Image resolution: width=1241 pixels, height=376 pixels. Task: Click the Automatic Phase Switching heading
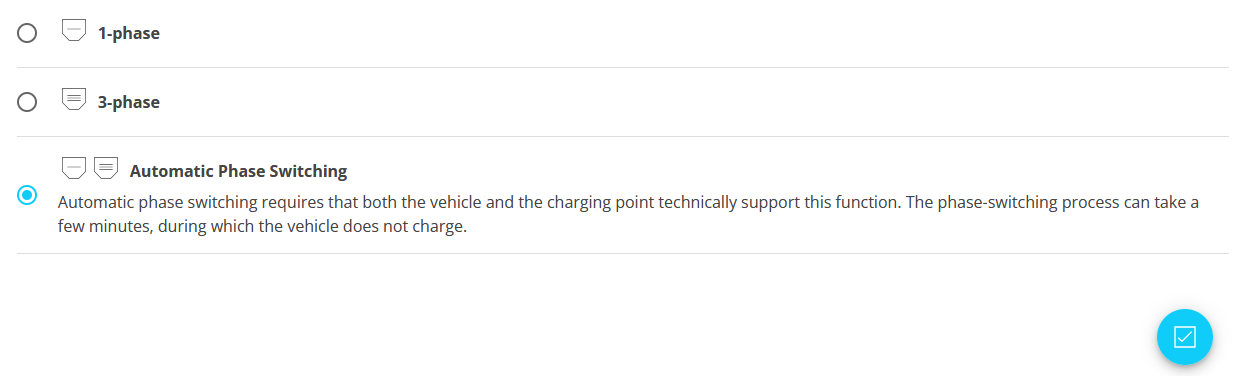(239, 171)
